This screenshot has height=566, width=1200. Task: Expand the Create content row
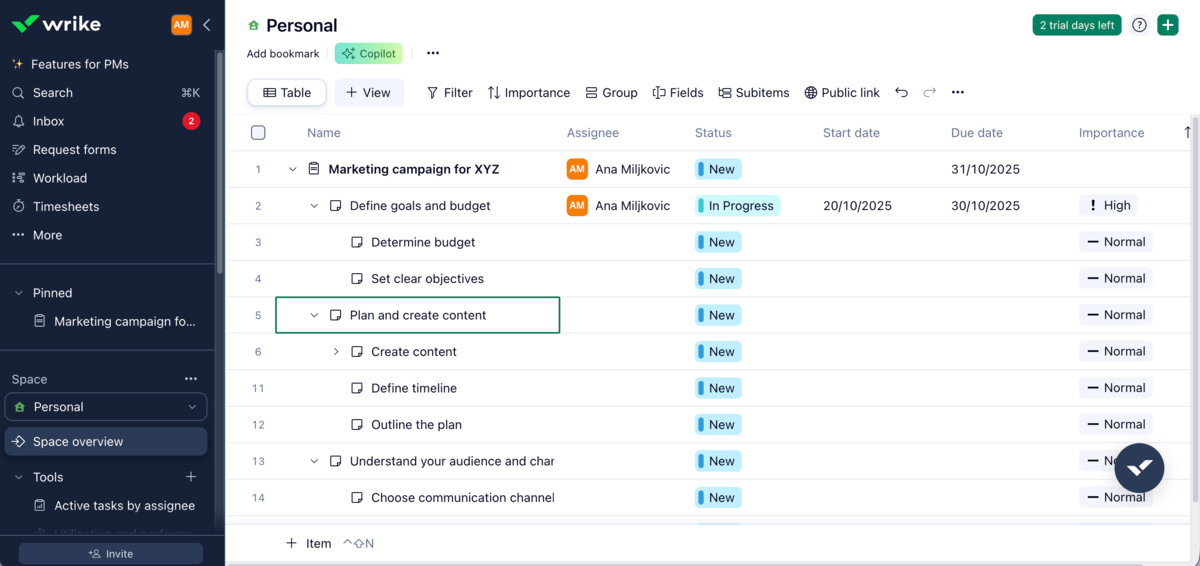click(x=336, y=352)
